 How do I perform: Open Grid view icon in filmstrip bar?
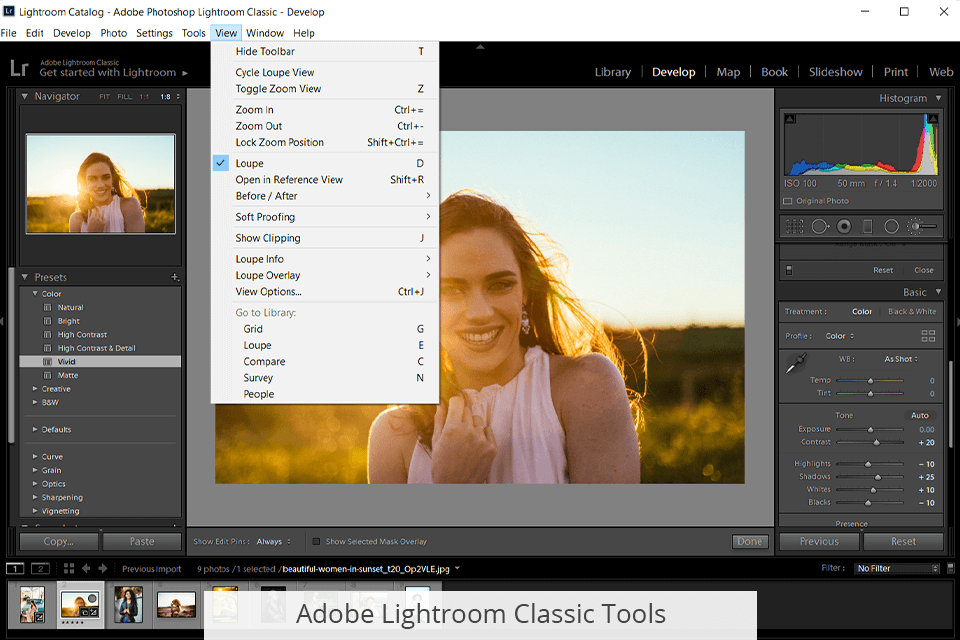click(x=69, y=568)
